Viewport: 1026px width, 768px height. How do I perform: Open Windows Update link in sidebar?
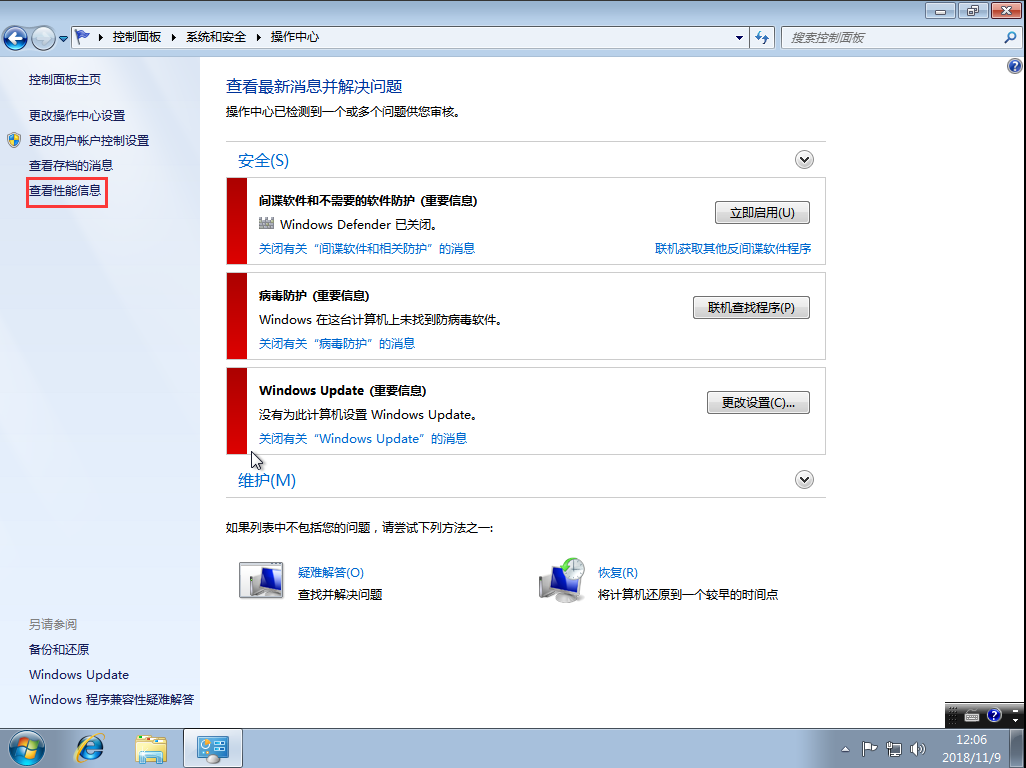point(79,674)
